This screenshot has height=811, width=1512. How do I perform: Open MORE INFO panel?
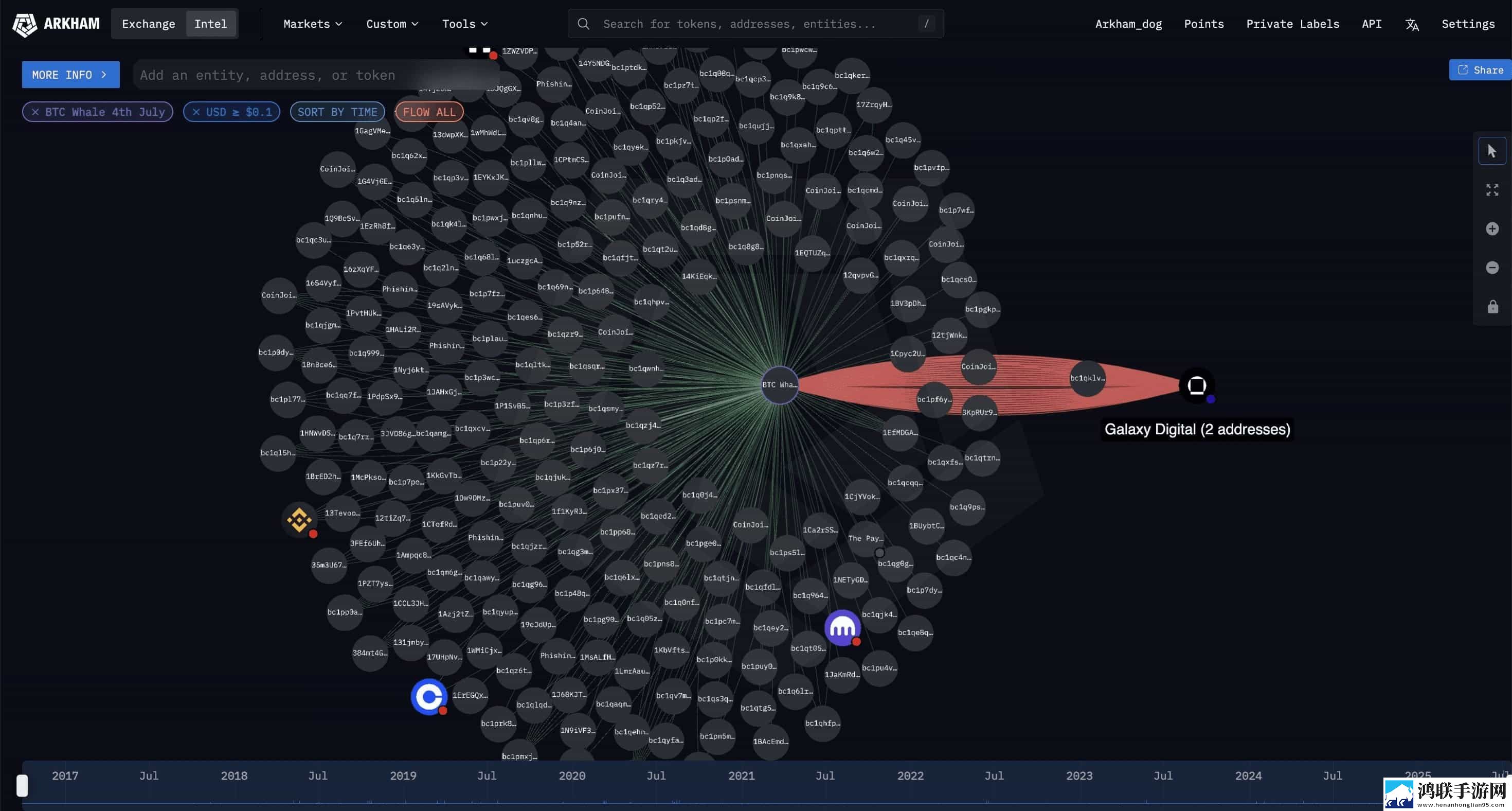[x=70, y=75]
